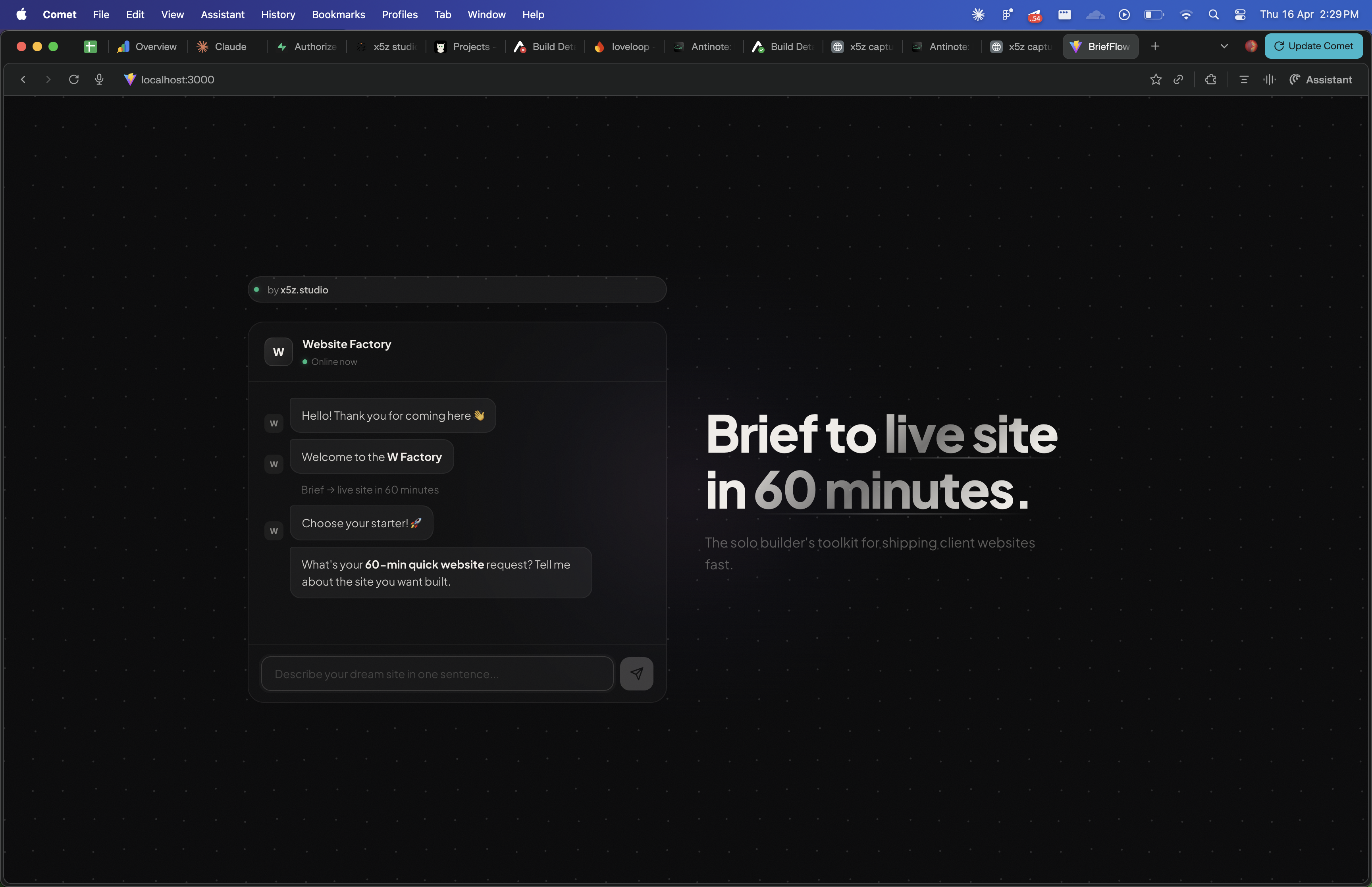Click the voice dictation waveform icon
This screenshot has width=1372, height=887.
tap(1269, 79)
